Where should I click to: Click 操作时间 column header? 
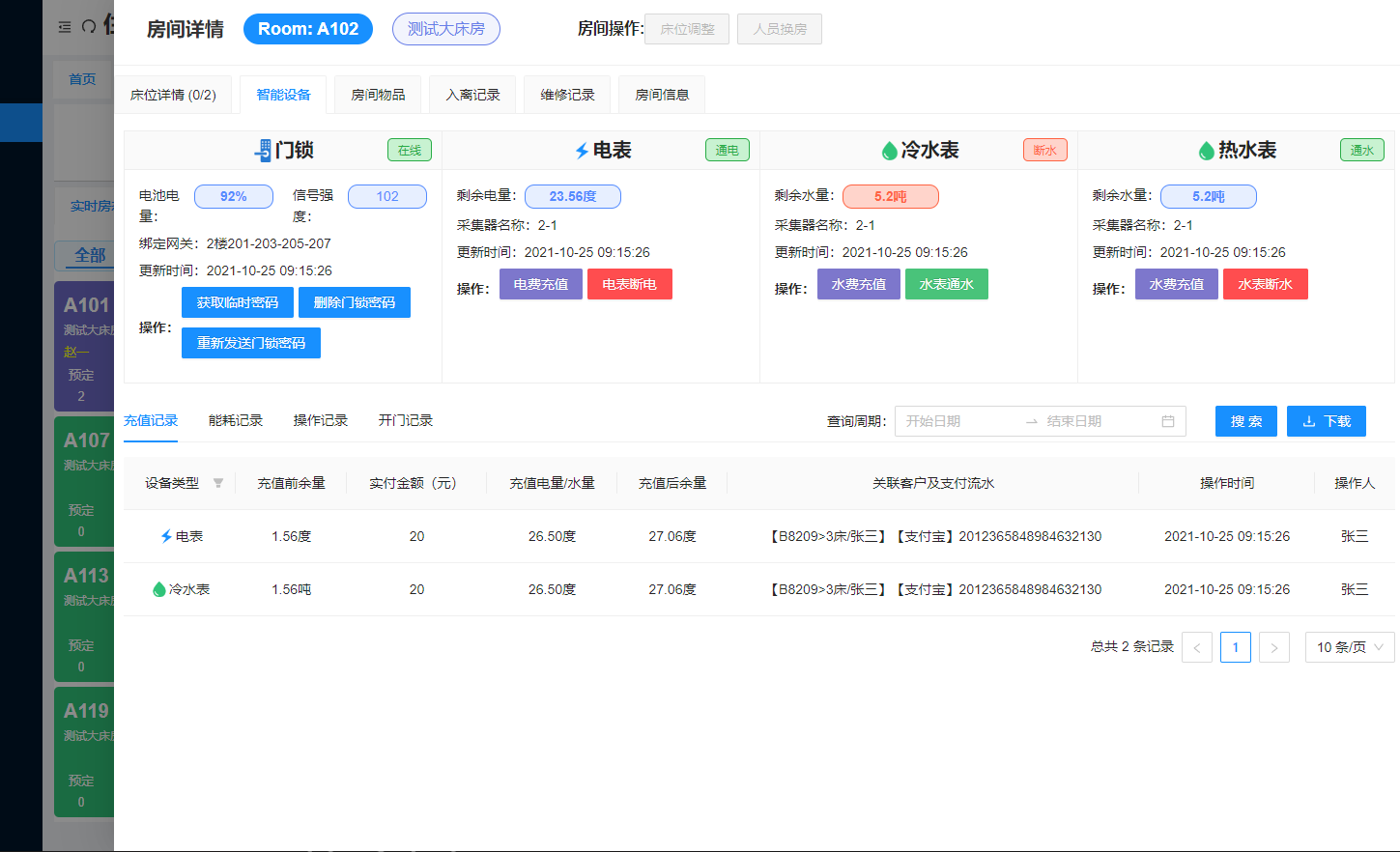(x=1227, y=483)
